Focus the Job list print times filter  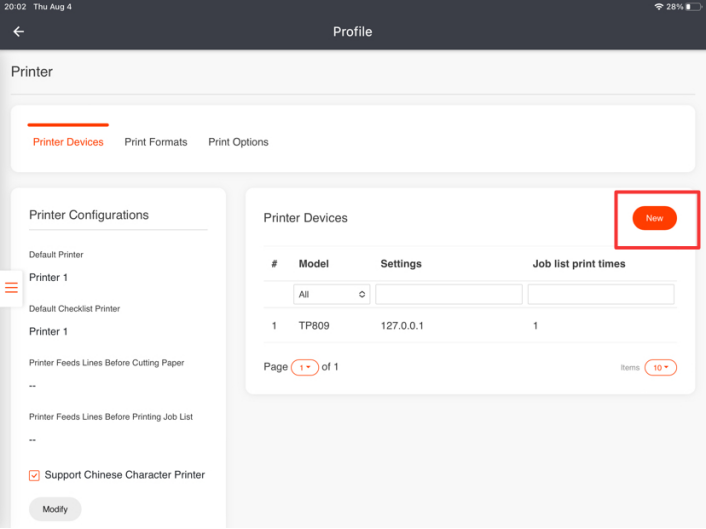tap(600, 295)
